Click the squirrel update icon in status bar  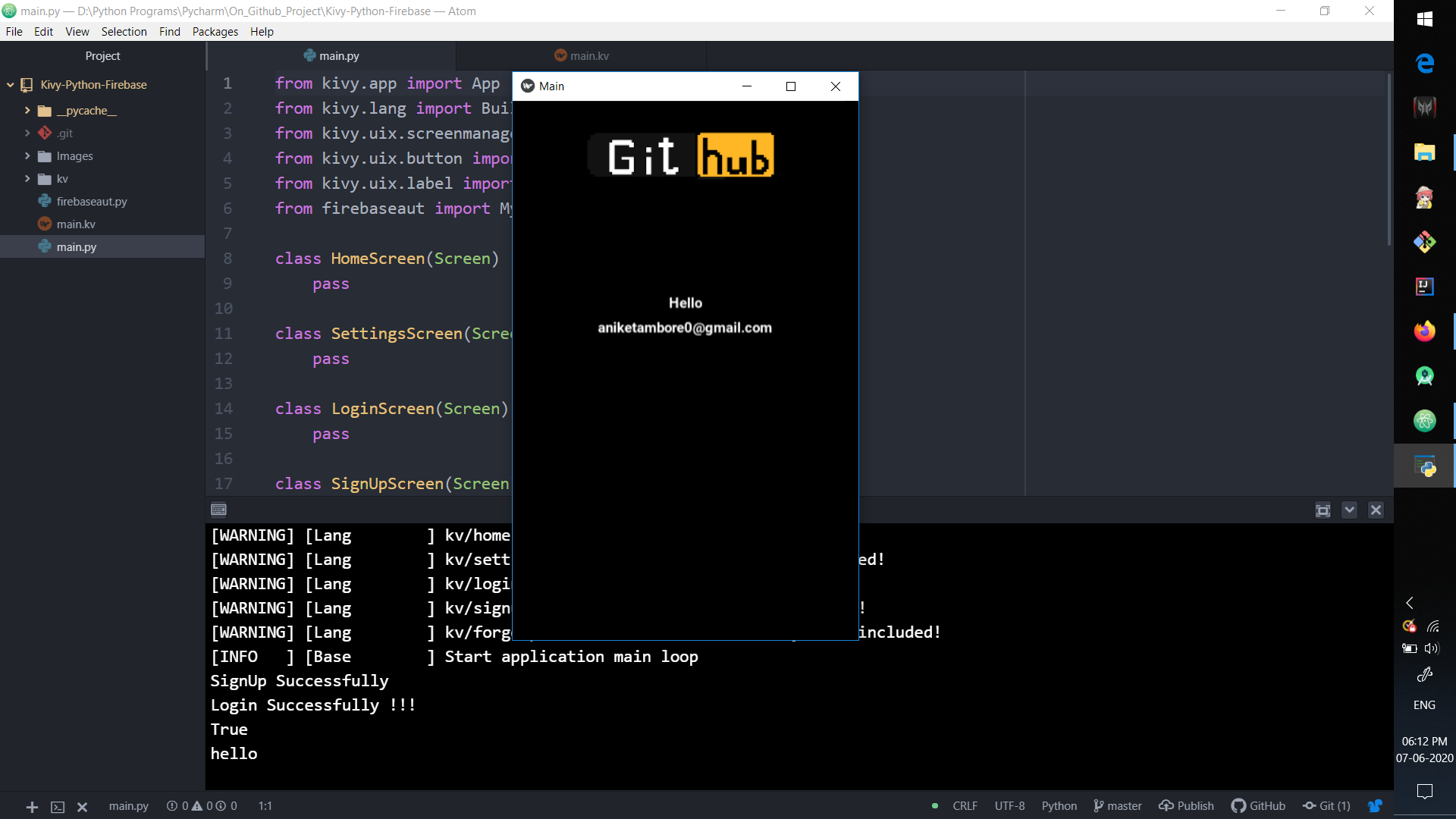coord(1375,806)
